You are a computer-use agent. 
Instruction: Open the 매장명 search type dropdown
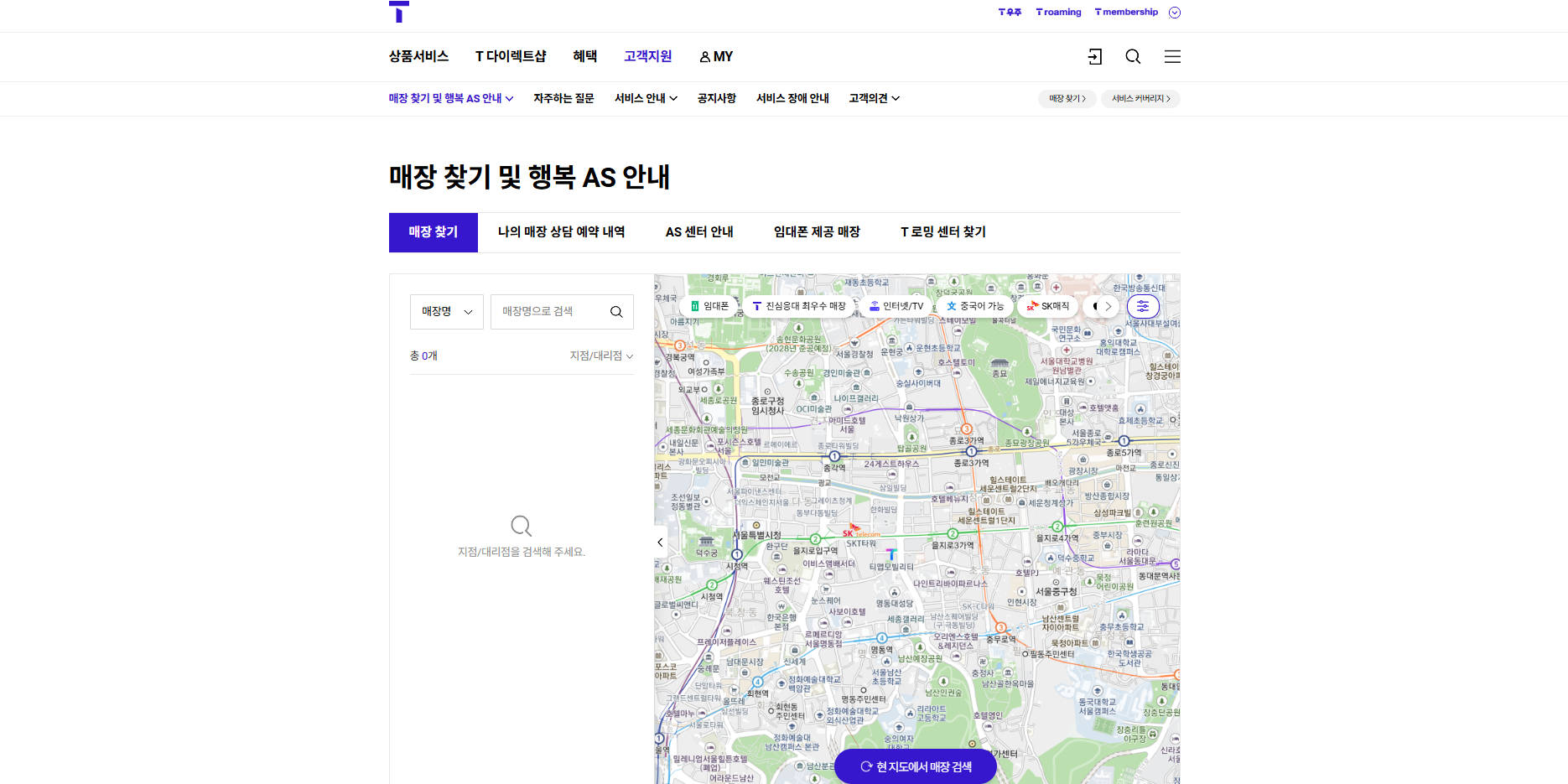(x=446, y=311)
